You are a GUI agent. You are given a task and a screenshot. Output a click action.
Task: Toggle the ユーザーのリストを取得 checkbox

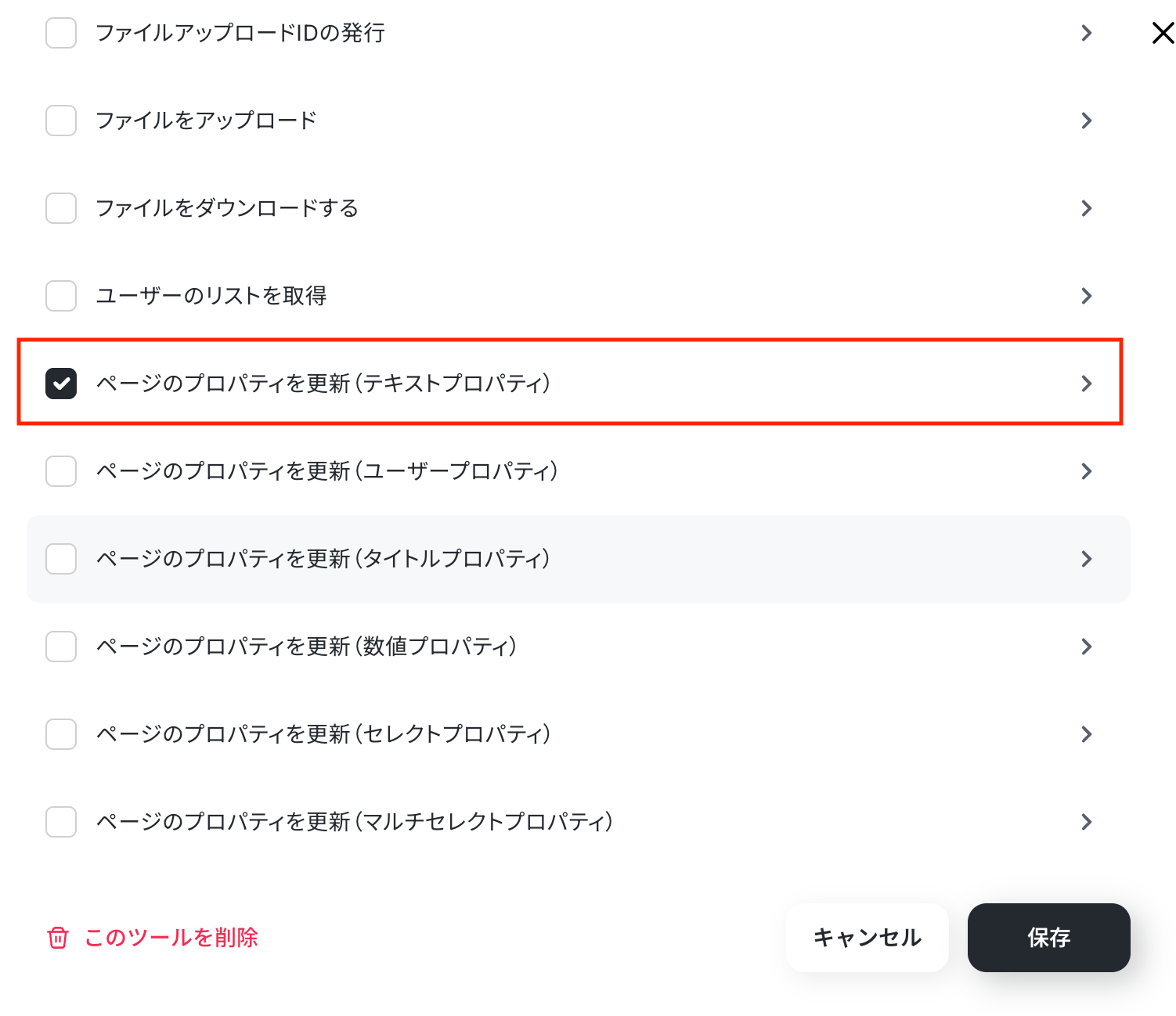pyautogui.click(x=61, y=296)
